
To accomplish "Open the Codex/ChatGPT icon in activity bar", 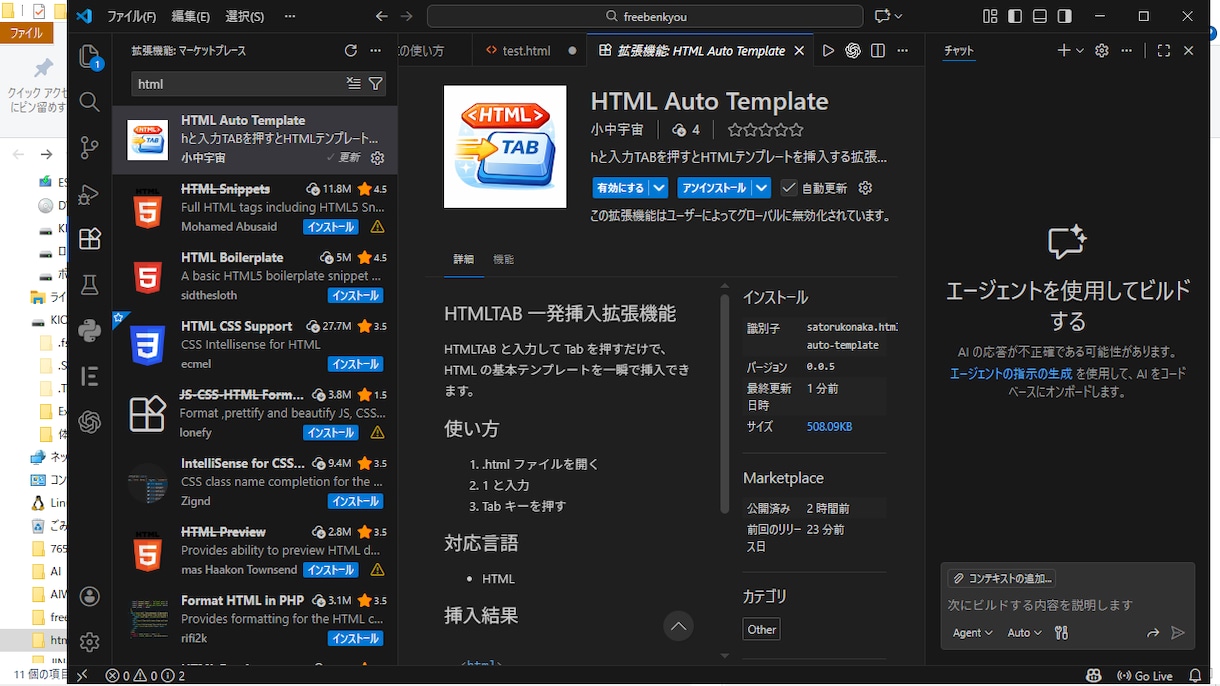I will pyautogui.click(x=89, y=422).
